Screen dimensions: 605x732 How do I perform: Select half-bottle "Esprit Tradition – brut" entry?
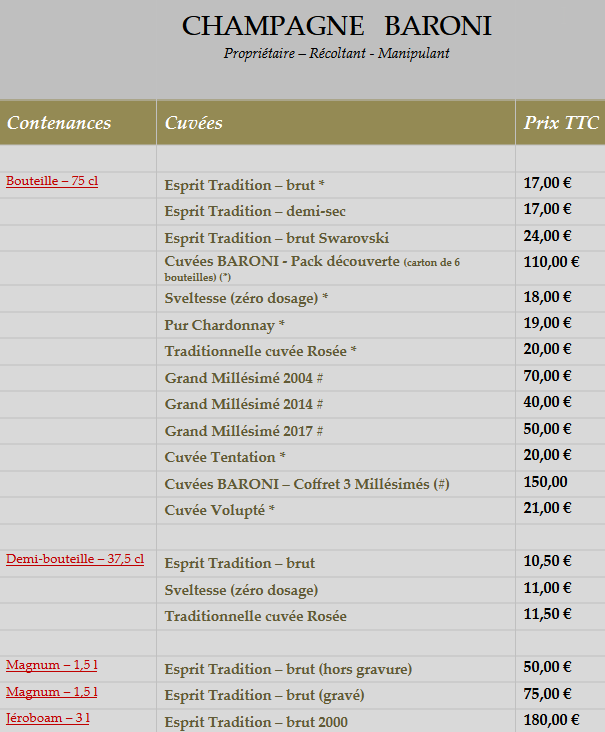tap(239, 563)
